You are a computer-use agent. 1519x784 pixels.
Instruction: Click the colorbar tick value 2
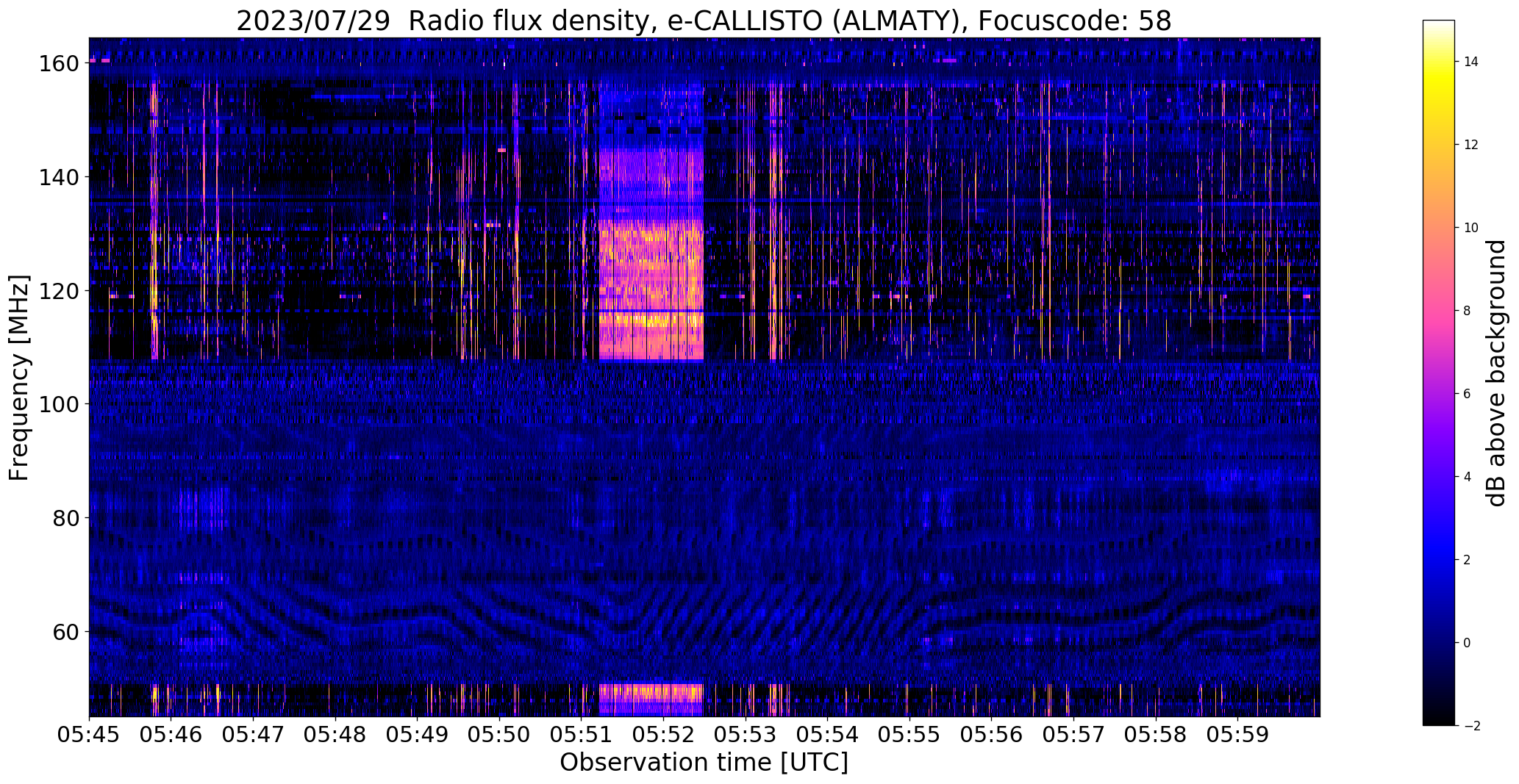coord(1468,560)
